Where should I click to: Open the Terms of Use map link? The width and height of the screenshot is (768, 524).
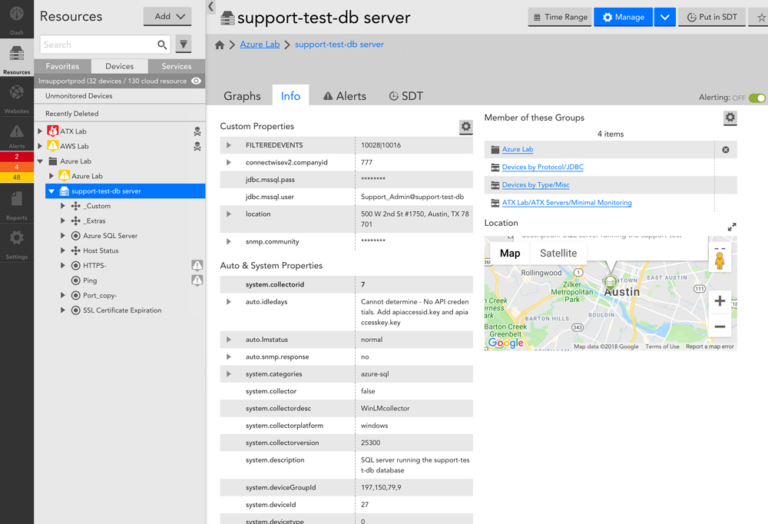[x=662, y=346]
